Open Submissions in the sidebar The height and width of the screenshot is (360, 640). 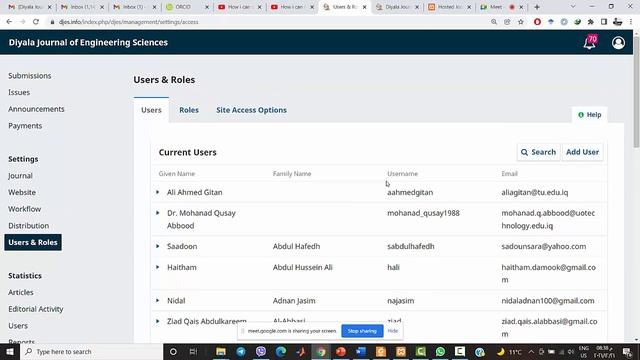30,76
